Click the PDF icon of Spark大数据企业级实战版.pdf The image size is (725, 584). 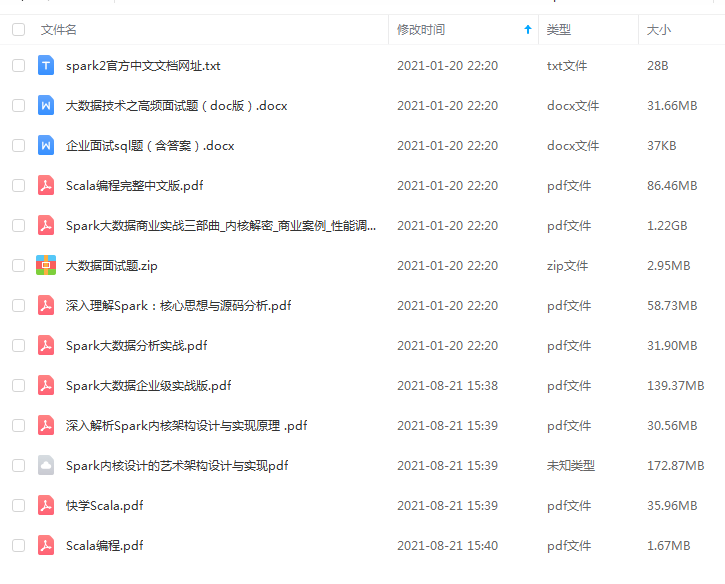click(46, 385)
